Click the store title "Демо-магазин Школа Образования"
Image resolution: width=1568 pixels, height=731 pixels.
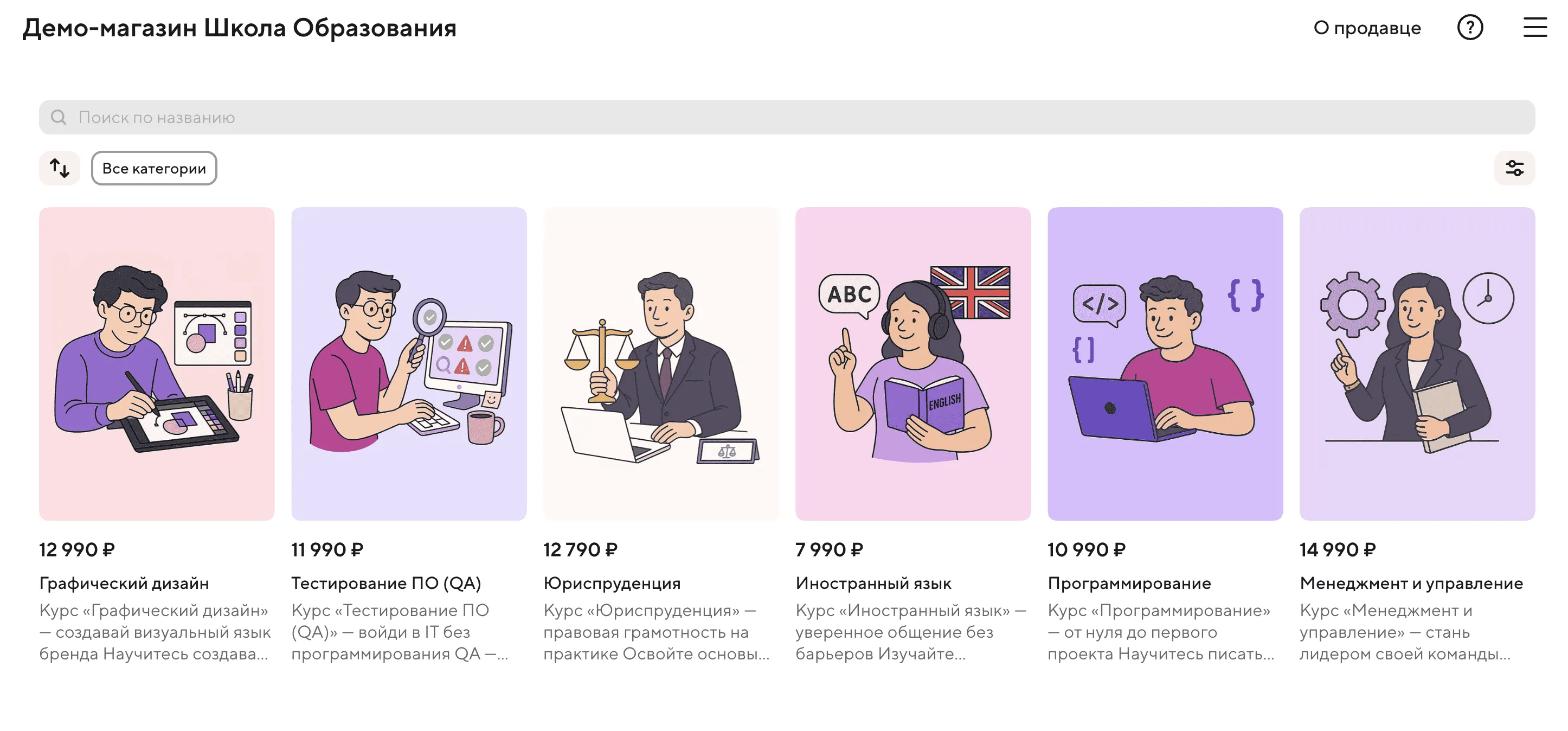coord(239,28)
